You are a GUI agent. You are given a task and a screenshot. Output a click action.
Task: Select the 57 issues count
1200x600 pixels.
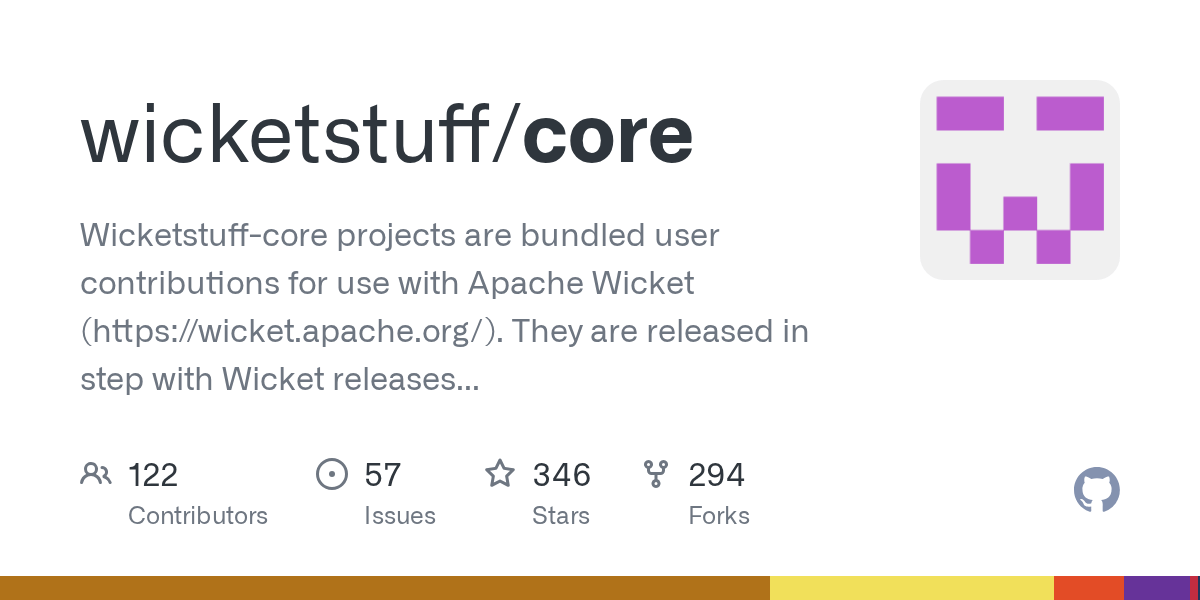pyautogui.click(x=383, y=475)
